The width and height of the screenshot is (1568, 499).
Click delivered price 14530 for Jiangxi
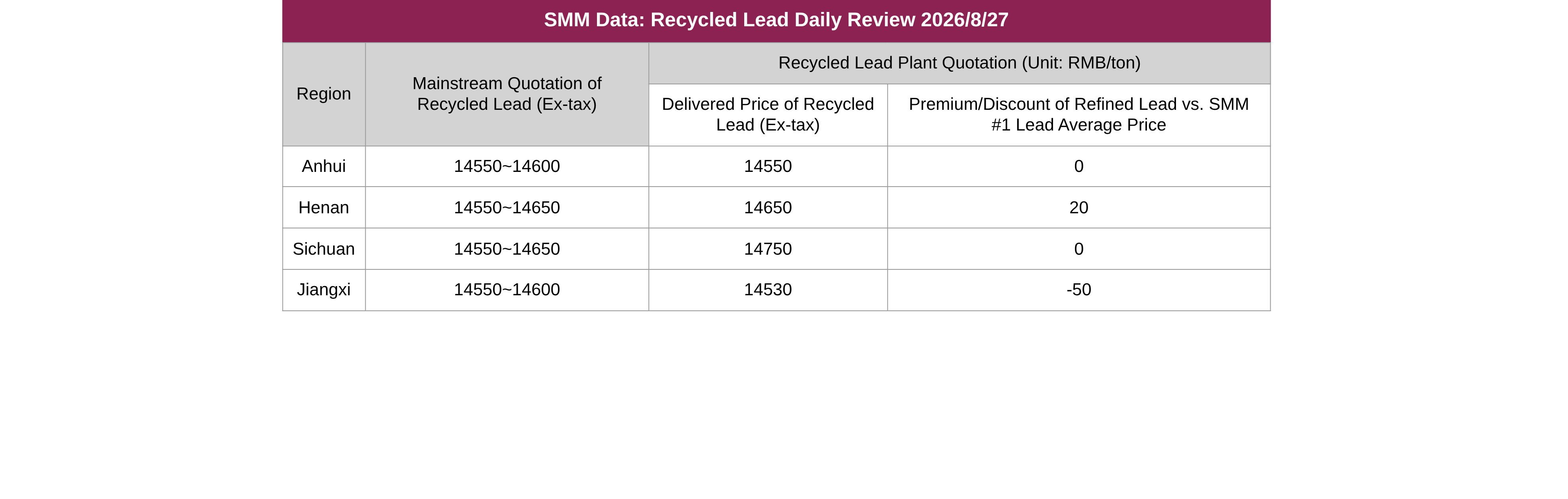tap(768, 290)
